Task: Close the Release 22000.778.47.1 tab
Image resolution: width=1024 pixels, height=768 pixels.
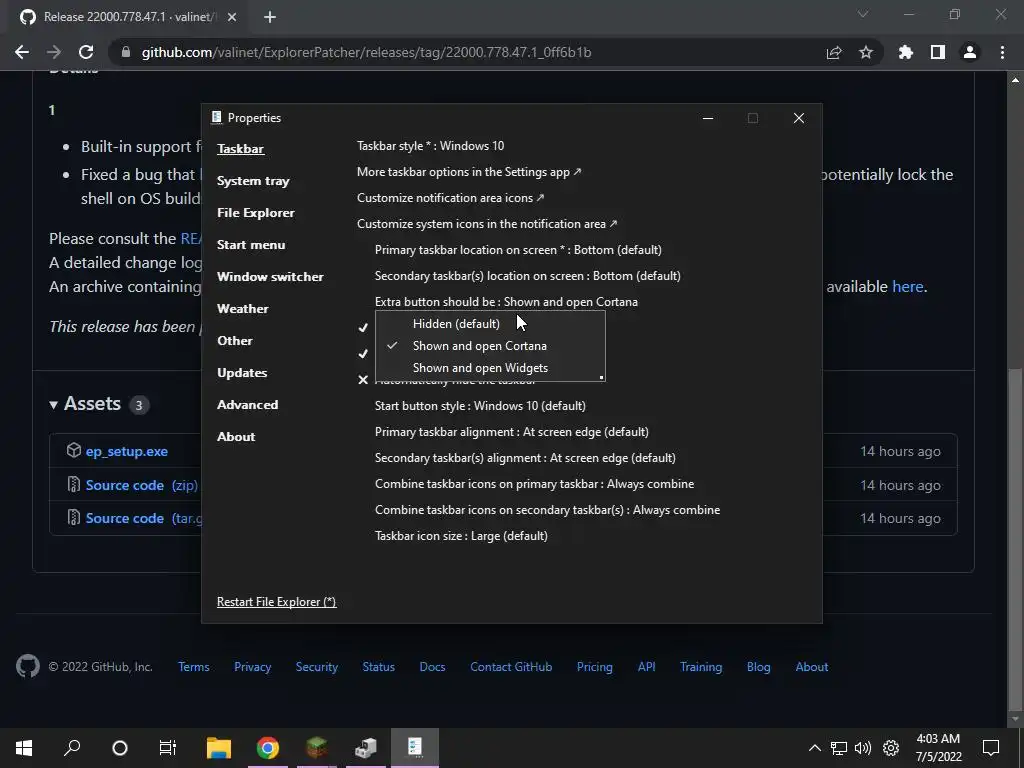Action: 232,17
